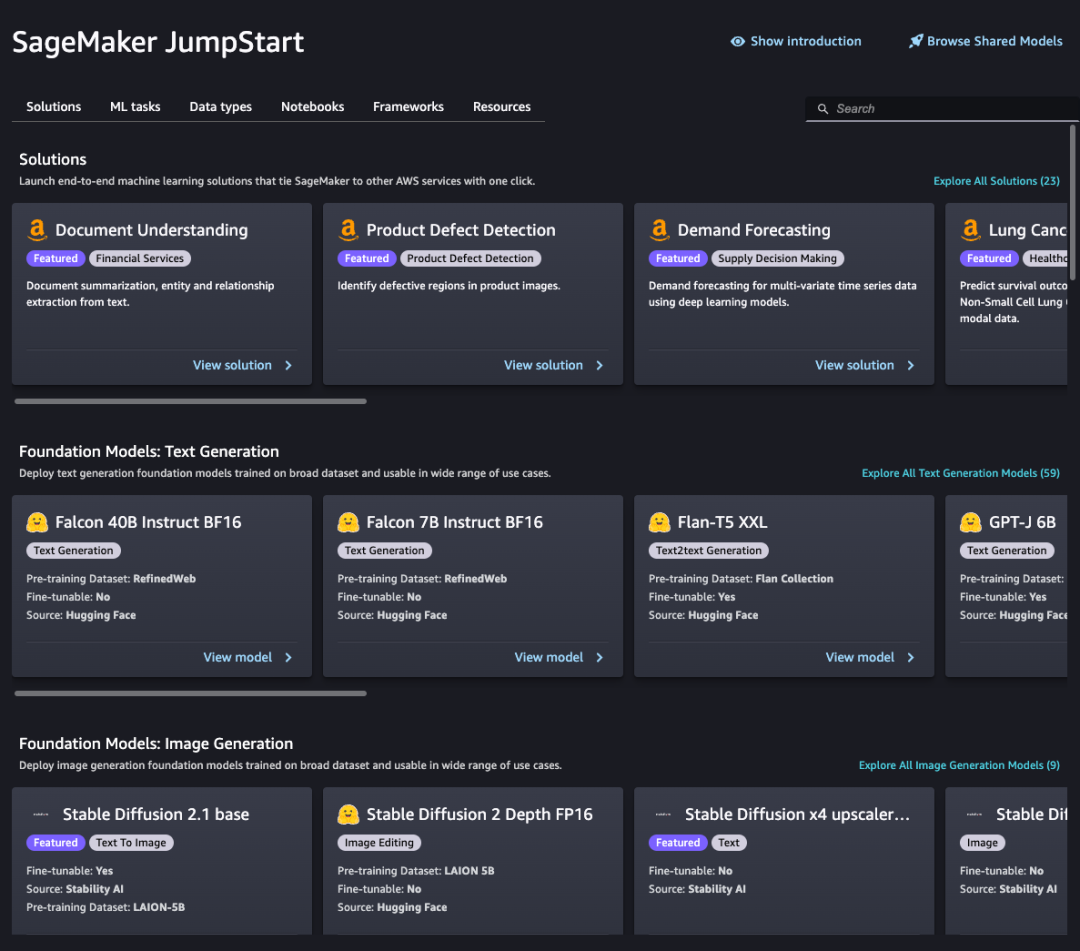Click the Foundation Models: Image Generation heading
This screenshot has height=951, width=1080.
[x=156, y=744]
